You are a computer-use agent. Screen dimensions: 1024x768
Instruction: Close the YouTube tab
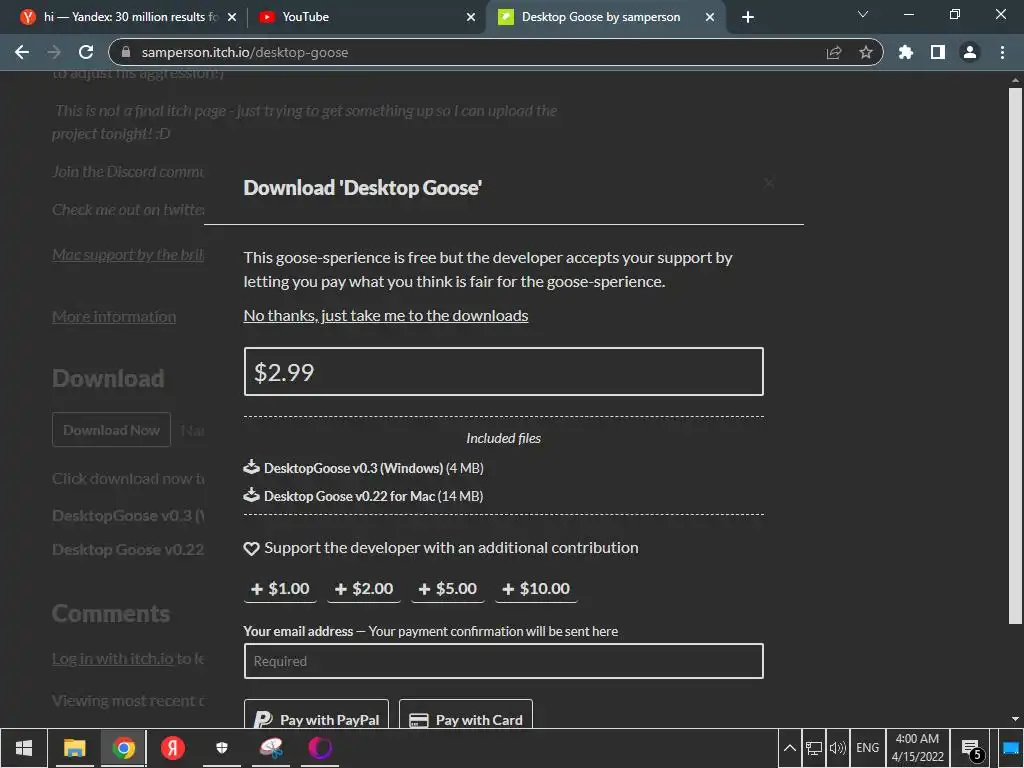pyautogui.click(x=471, y=17)
